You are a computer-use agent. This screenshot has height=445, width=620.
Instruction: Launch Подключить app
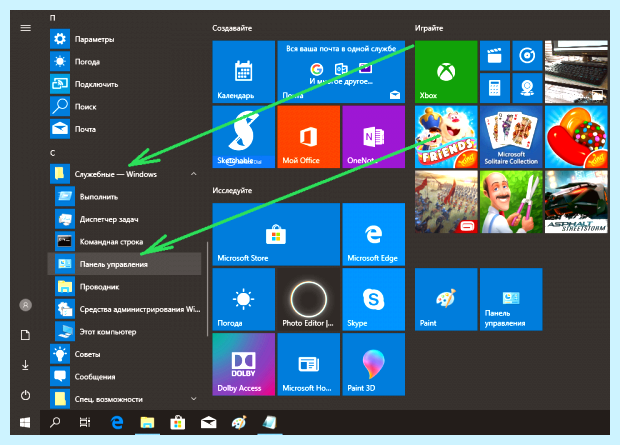click(x=125, y=84)
